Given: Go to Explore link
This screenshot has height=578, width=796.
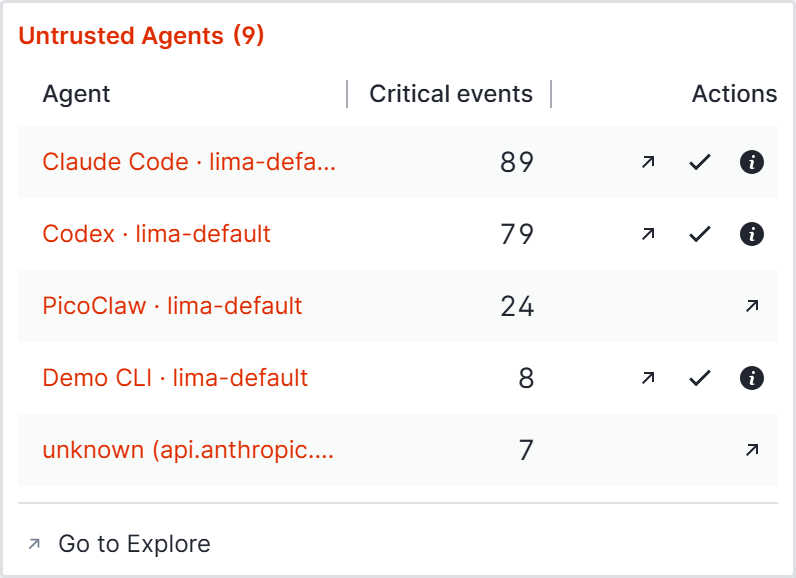Looking at the screenshot, I should [134, 544].
